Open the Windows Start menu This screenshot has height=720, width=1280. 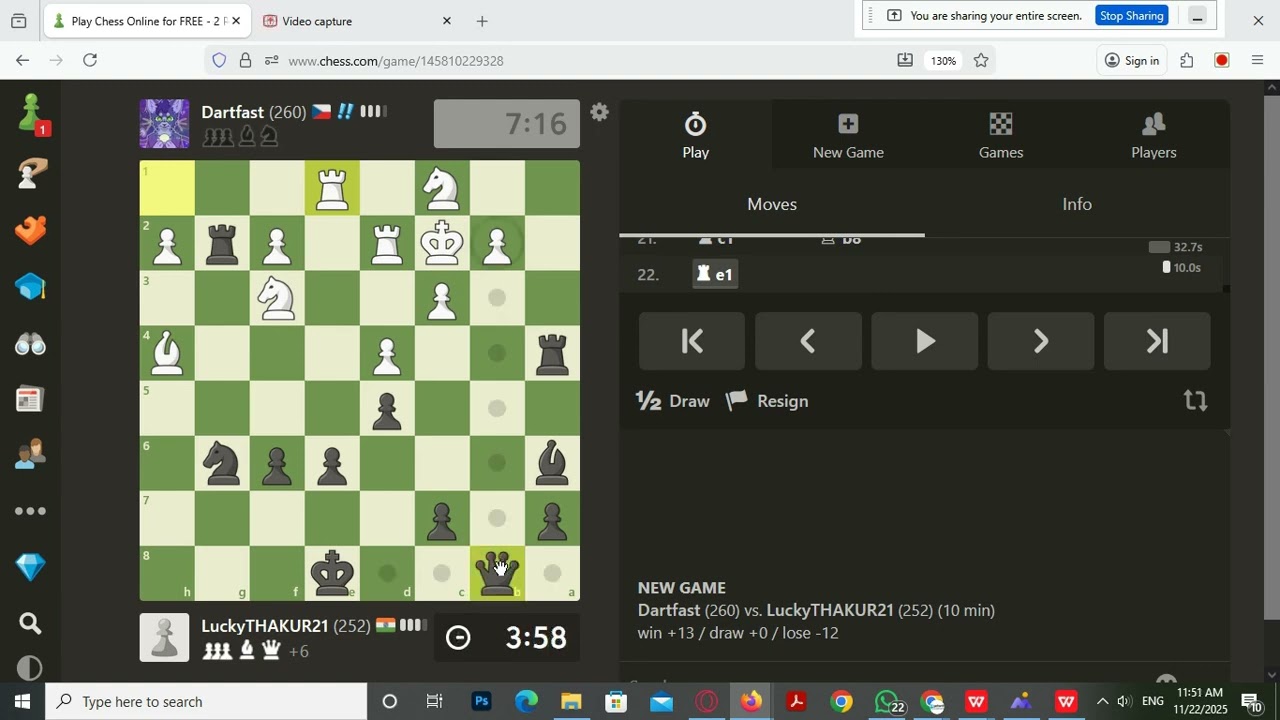[x=22, y=702]
